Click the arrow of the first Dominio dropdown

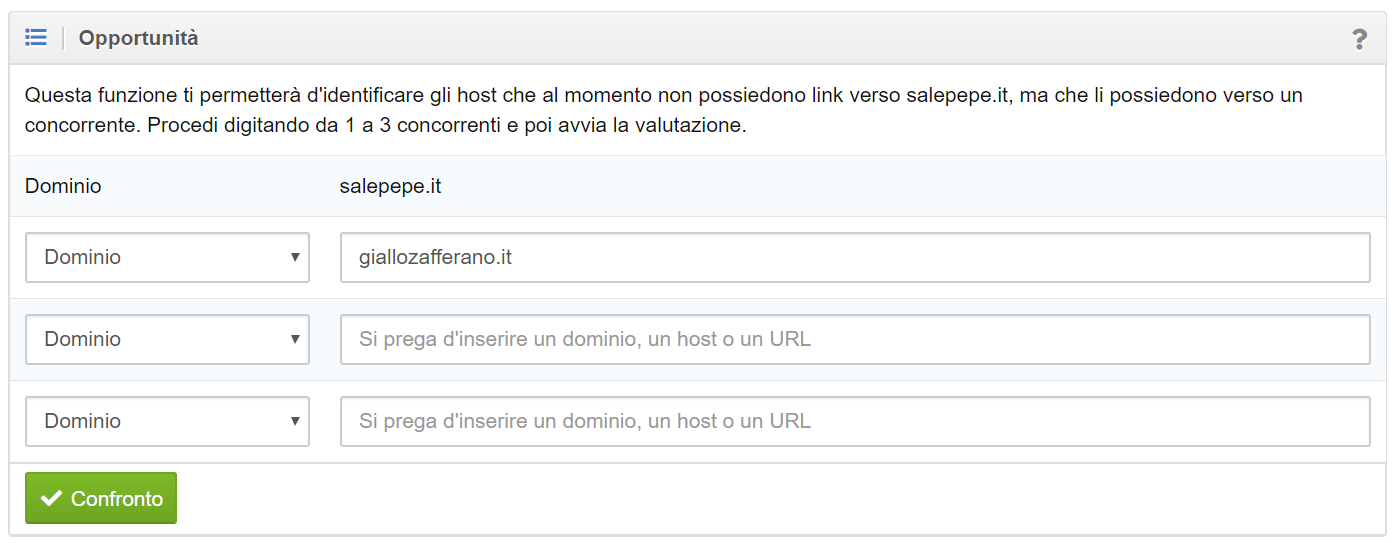tap(295, 257)
